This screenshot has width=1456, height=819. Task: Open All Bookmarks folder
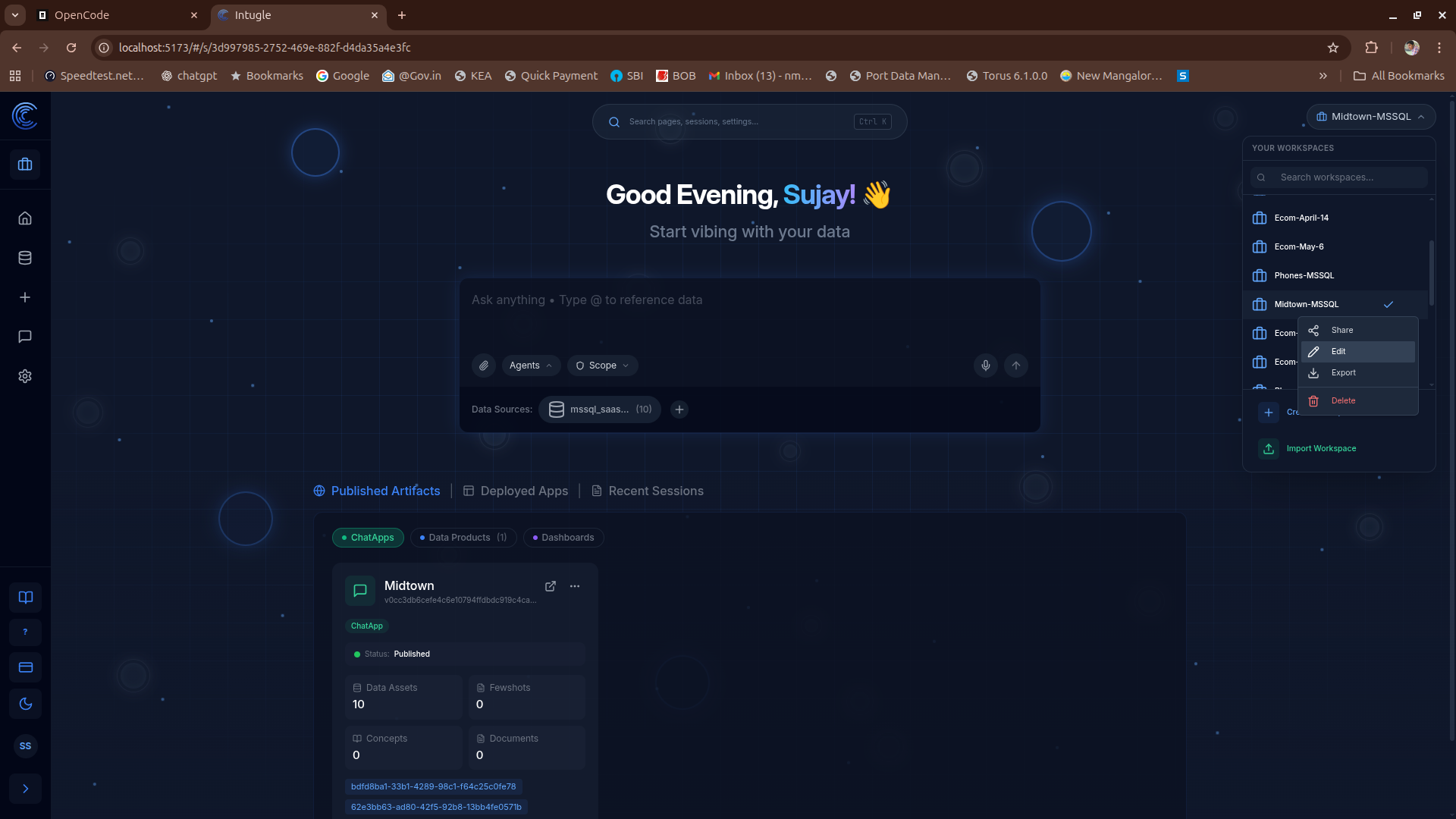pyautogui.click(x=1399, y=76)
